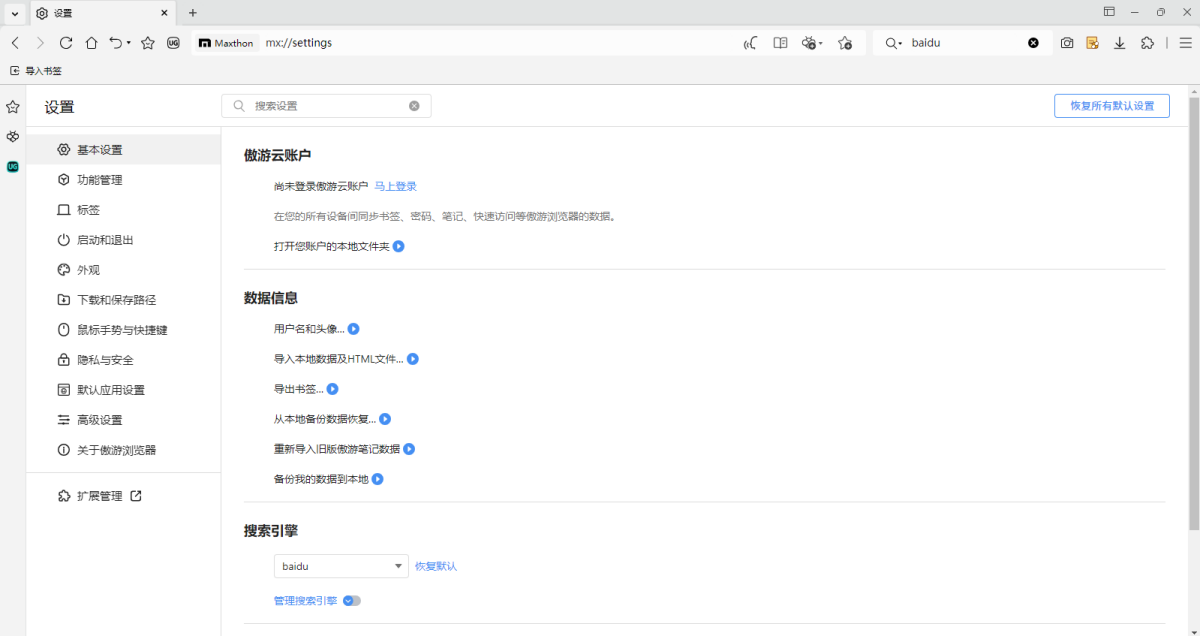The width and height of the screenshot is (1200, 636).
Task: Expand the undo closed tab dropdown arrow
Action: click(129, 44)
